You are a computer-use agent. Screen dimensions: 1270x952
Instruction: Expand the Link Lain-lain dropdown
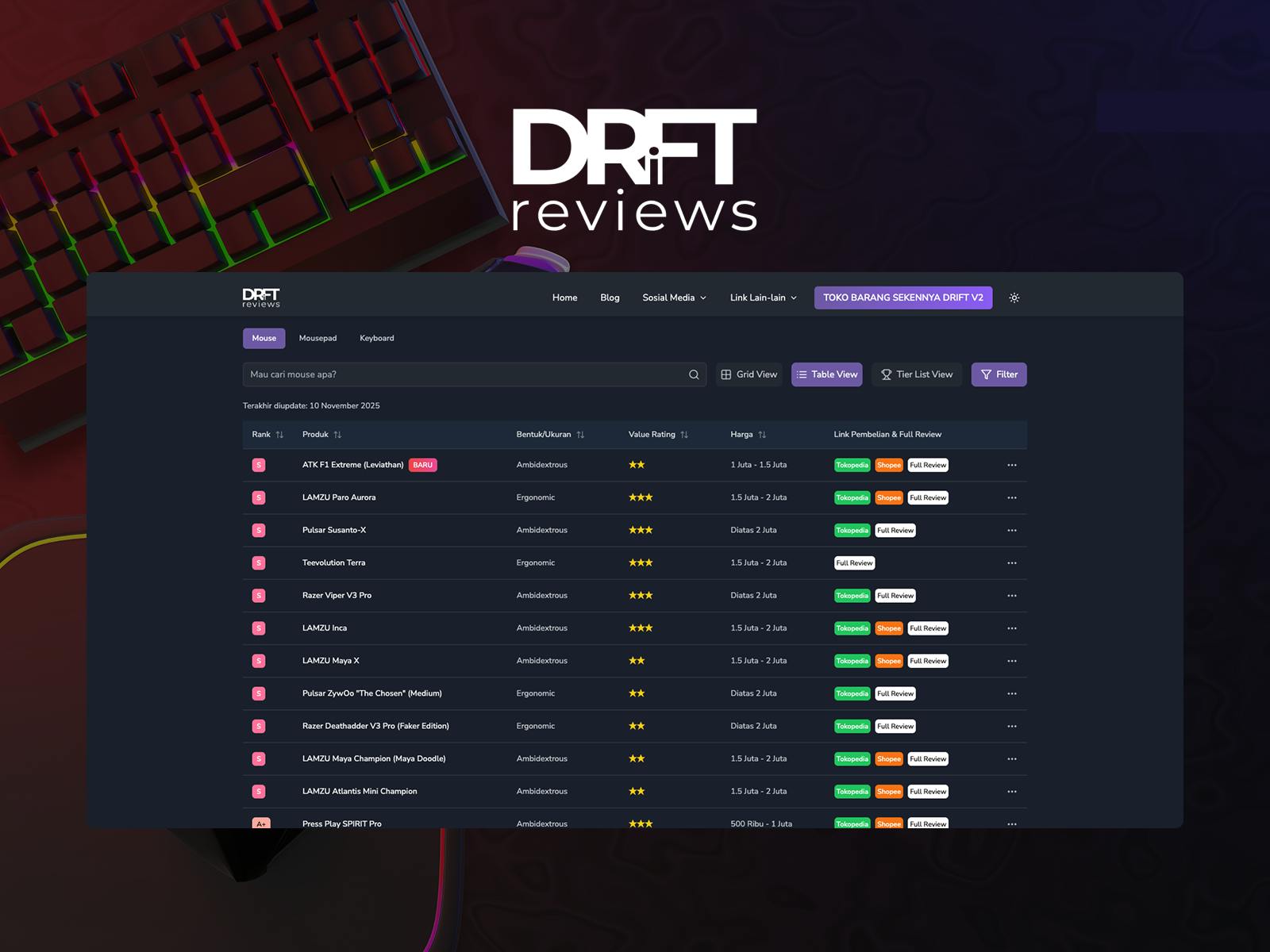(x=764, y=297)
